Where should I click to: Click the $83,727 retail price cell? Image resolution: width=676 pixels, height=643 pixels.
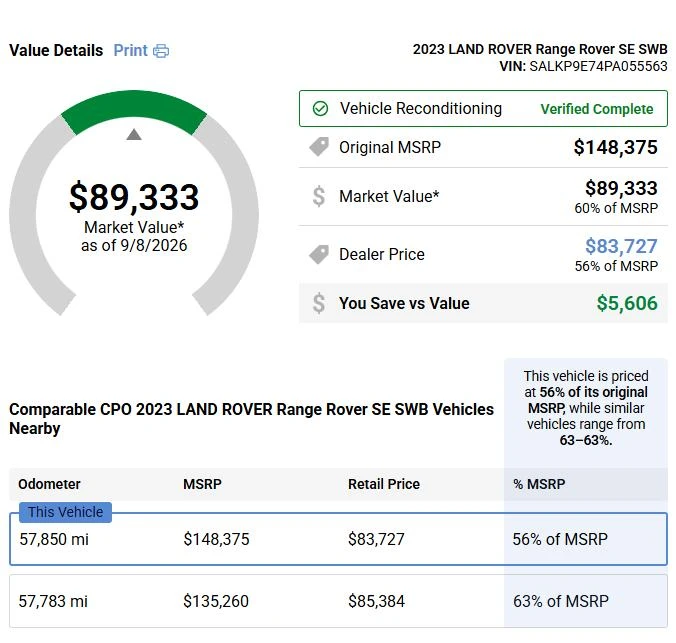pos(376,539)
